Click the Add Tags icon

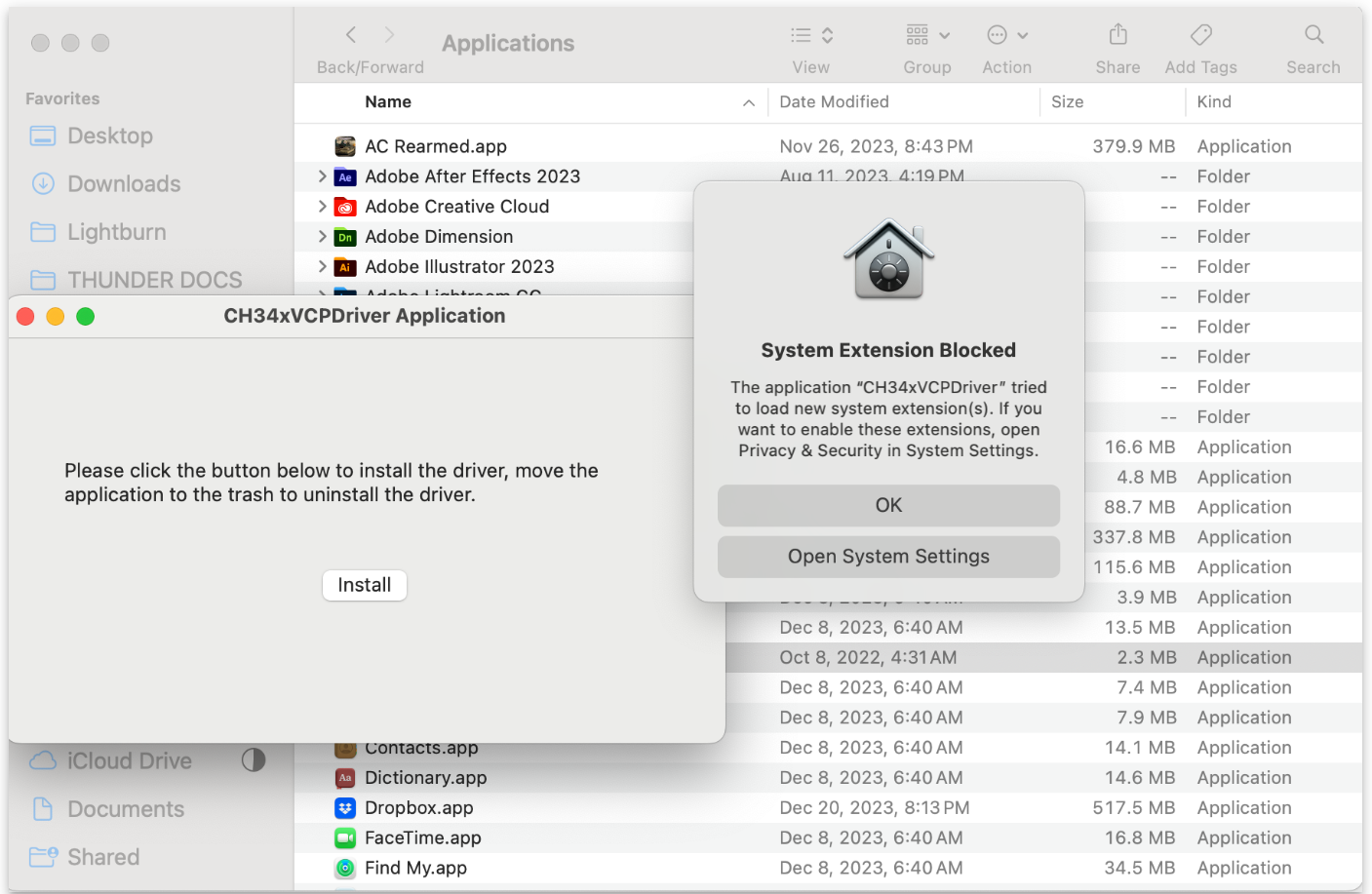click(1200, 36)
